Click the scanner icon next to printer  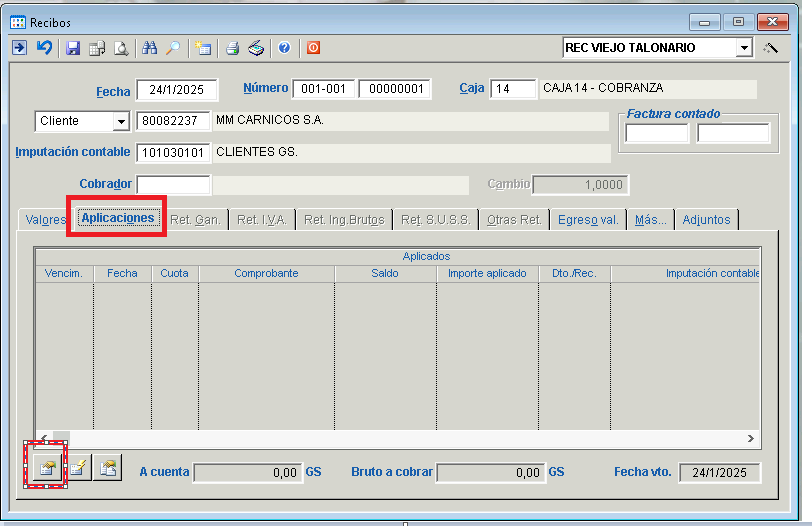pos(256,48)
